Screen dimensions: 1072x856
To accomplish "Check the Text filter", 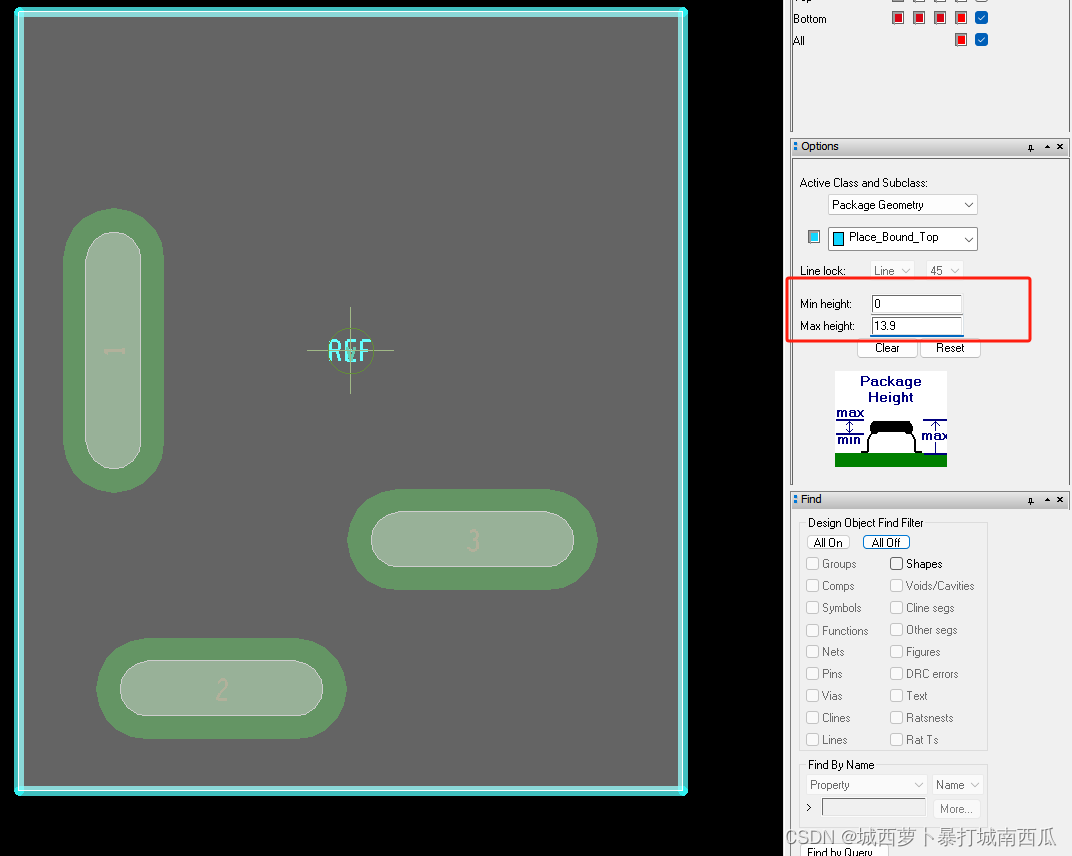I will [896, 695].
